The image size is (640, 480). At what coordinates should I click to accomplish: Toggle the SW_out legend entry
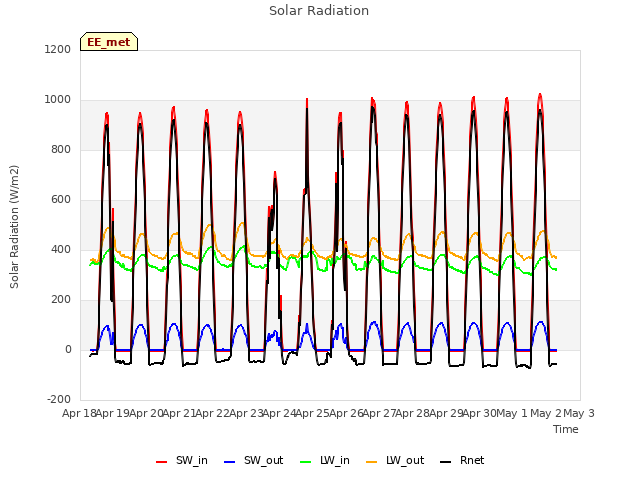point(253,460)
